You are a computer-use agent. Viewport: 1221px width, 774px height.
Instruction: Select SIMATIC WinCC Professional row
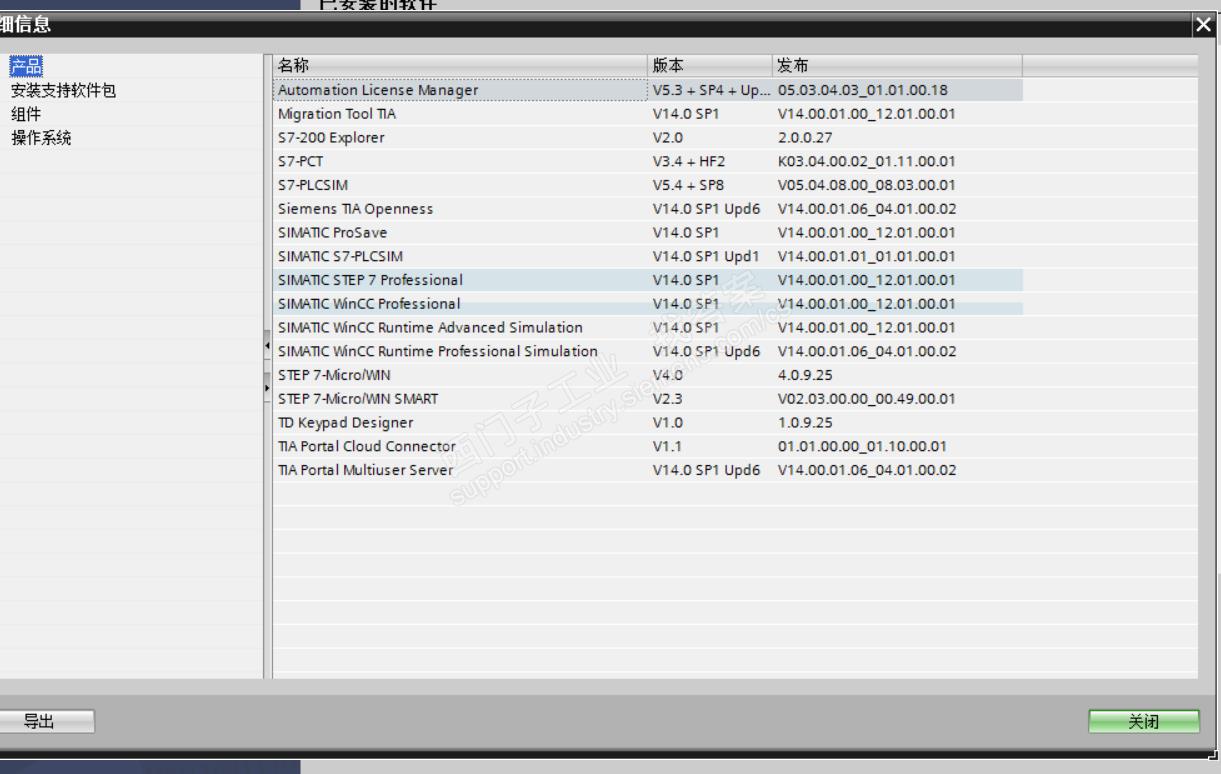(648, 304)
